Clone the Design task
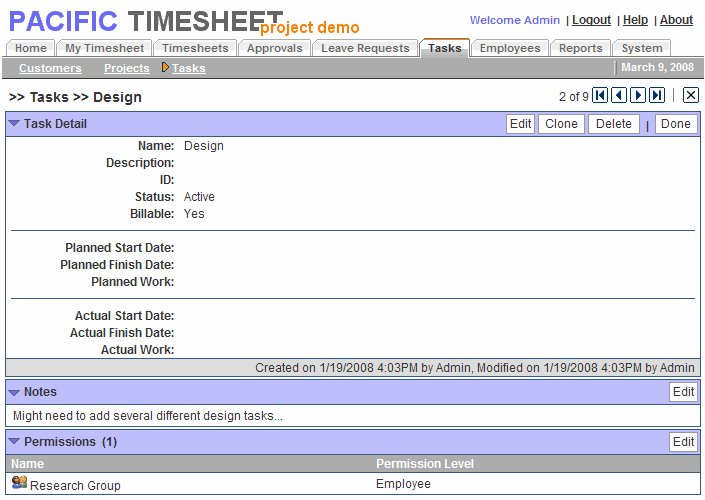The image size is (705, 500). 562,124
